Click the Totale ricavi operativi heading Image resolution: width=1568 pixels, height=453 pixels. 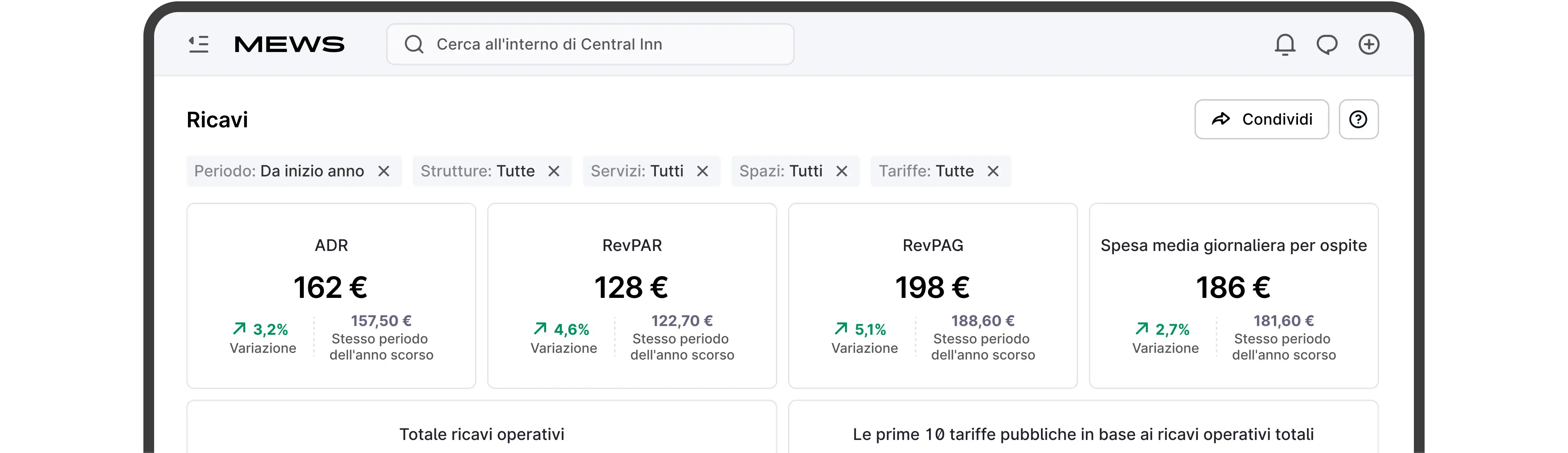(x=481, y=434)
